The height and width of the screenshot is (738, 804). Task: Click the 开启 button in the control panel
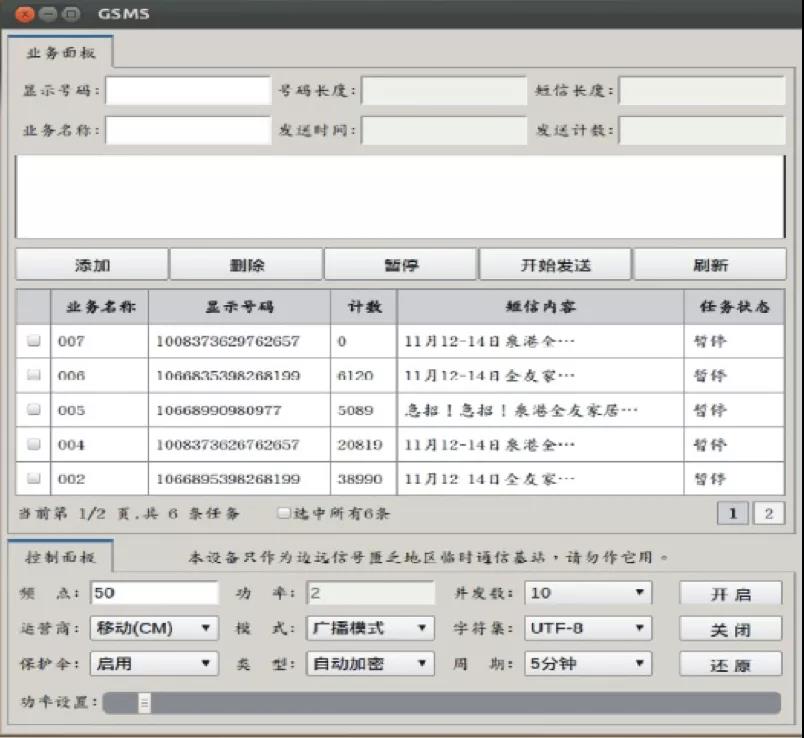click(x=731, y=594)
